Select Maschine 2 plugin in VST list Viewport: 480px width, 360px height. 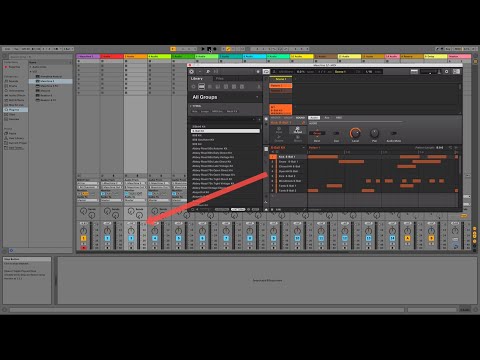pos(50,81)
